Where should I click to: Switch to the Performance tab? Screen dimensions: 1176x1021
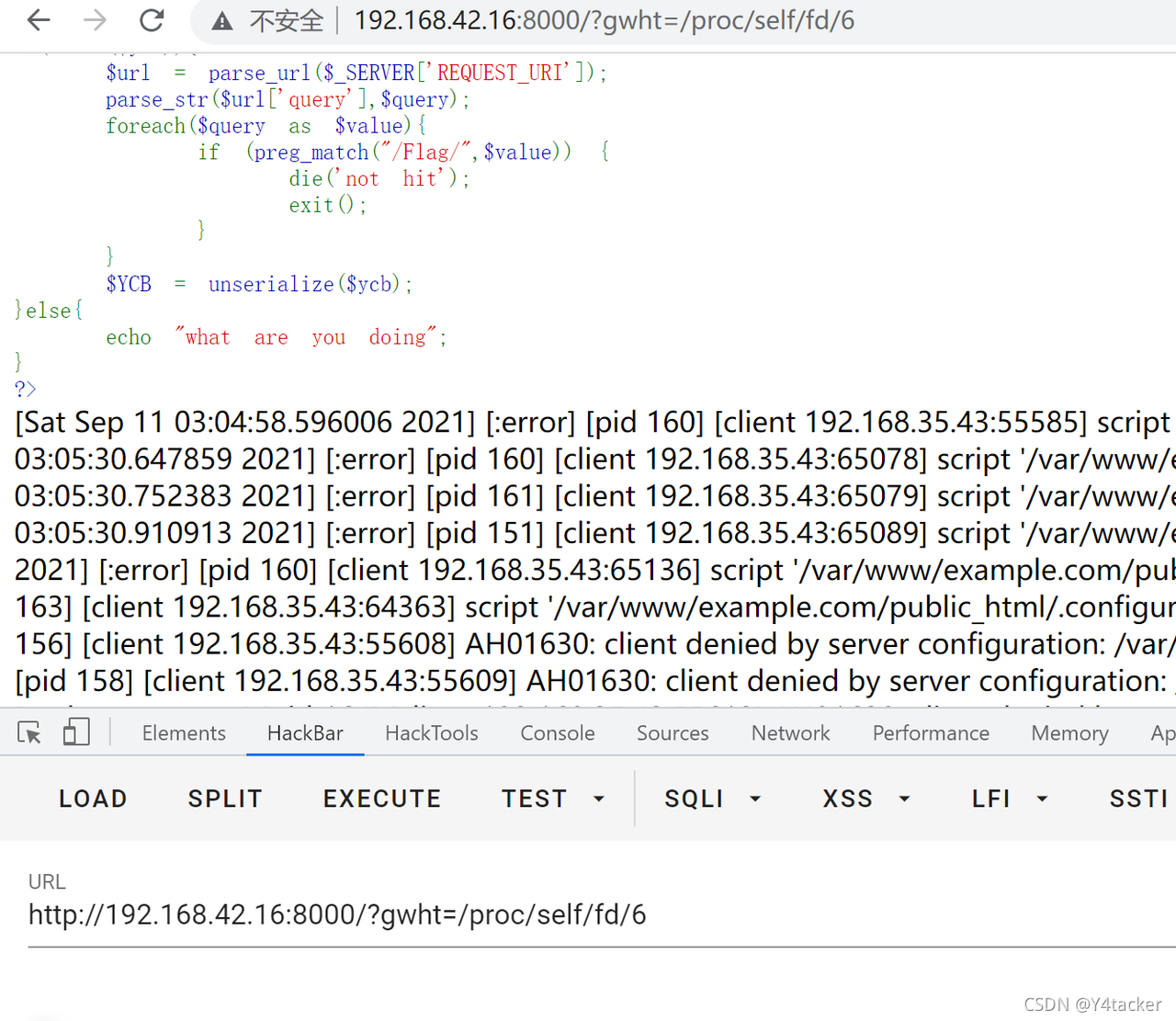point(931,732)
